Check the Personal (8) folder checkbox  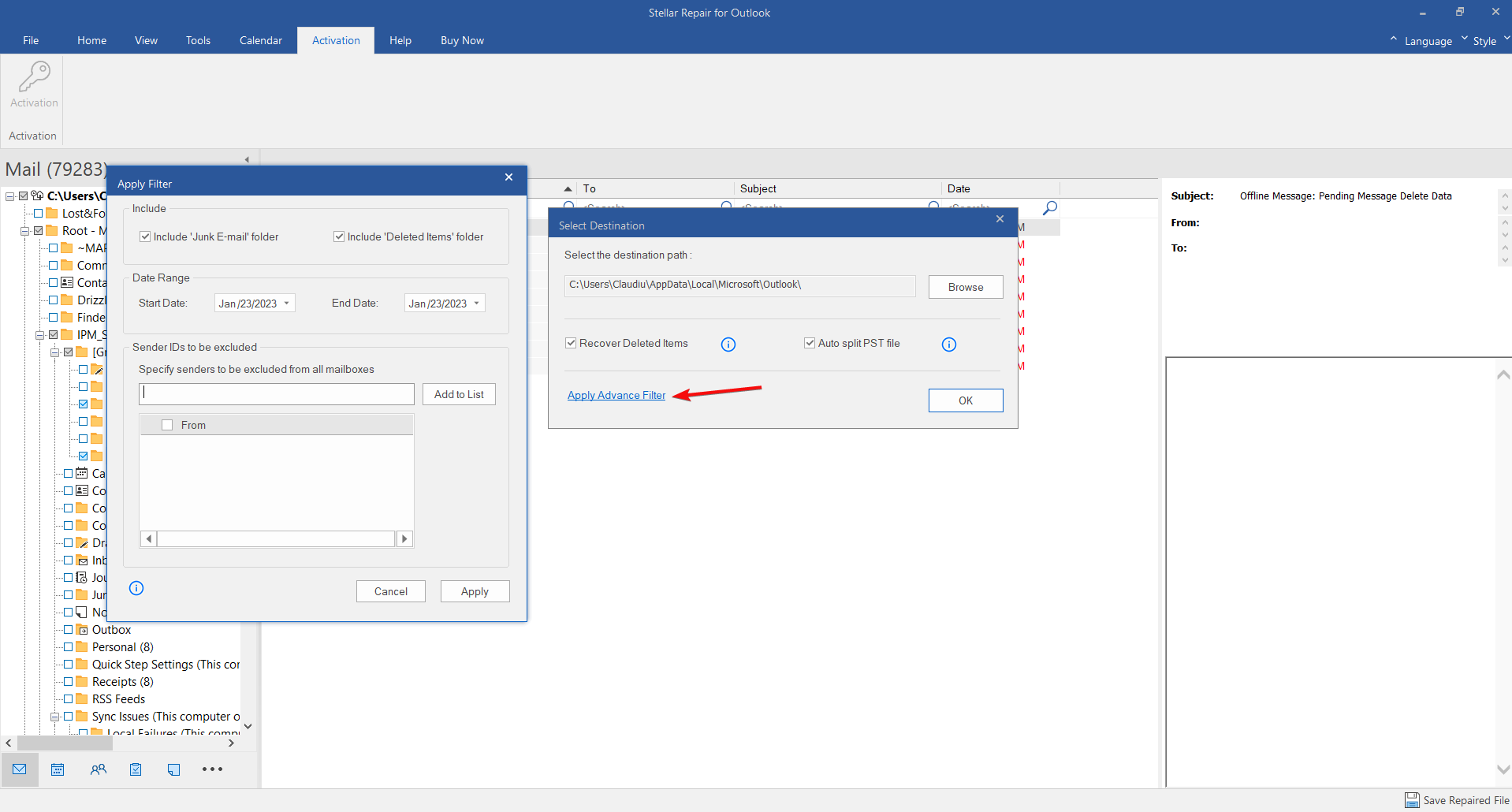click(x=69, y=647)
